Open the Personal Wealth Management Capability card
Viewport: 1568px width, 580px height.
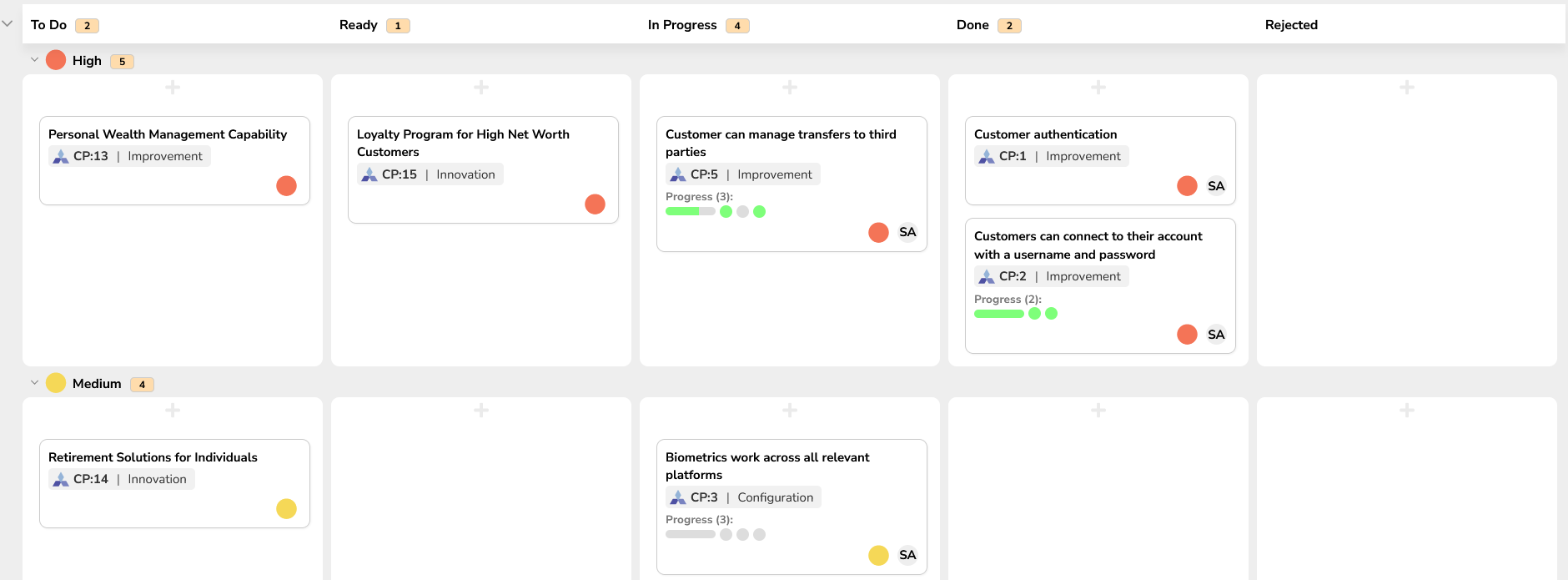168,134
